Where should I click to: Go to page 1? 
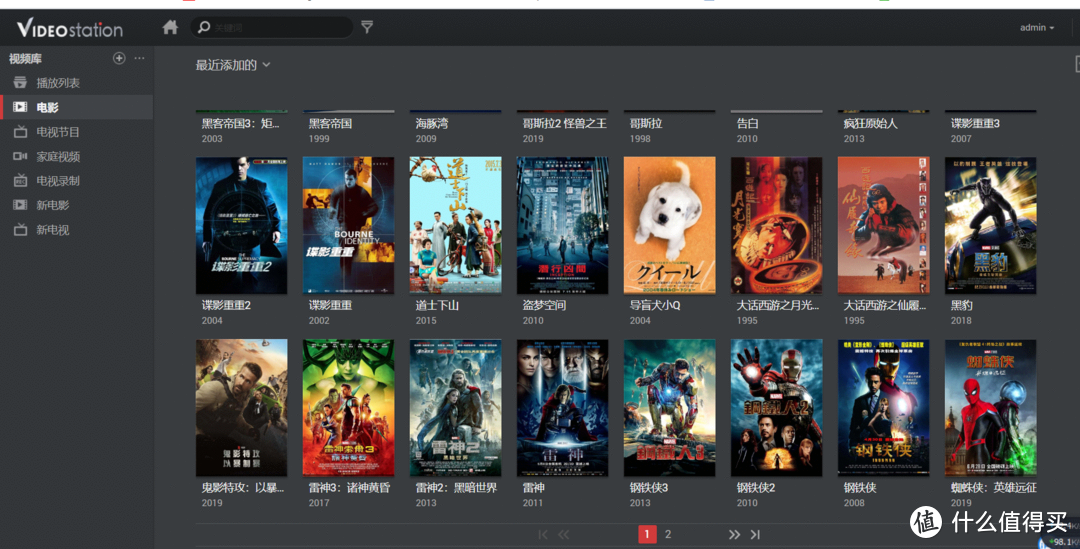pos(647,534)
